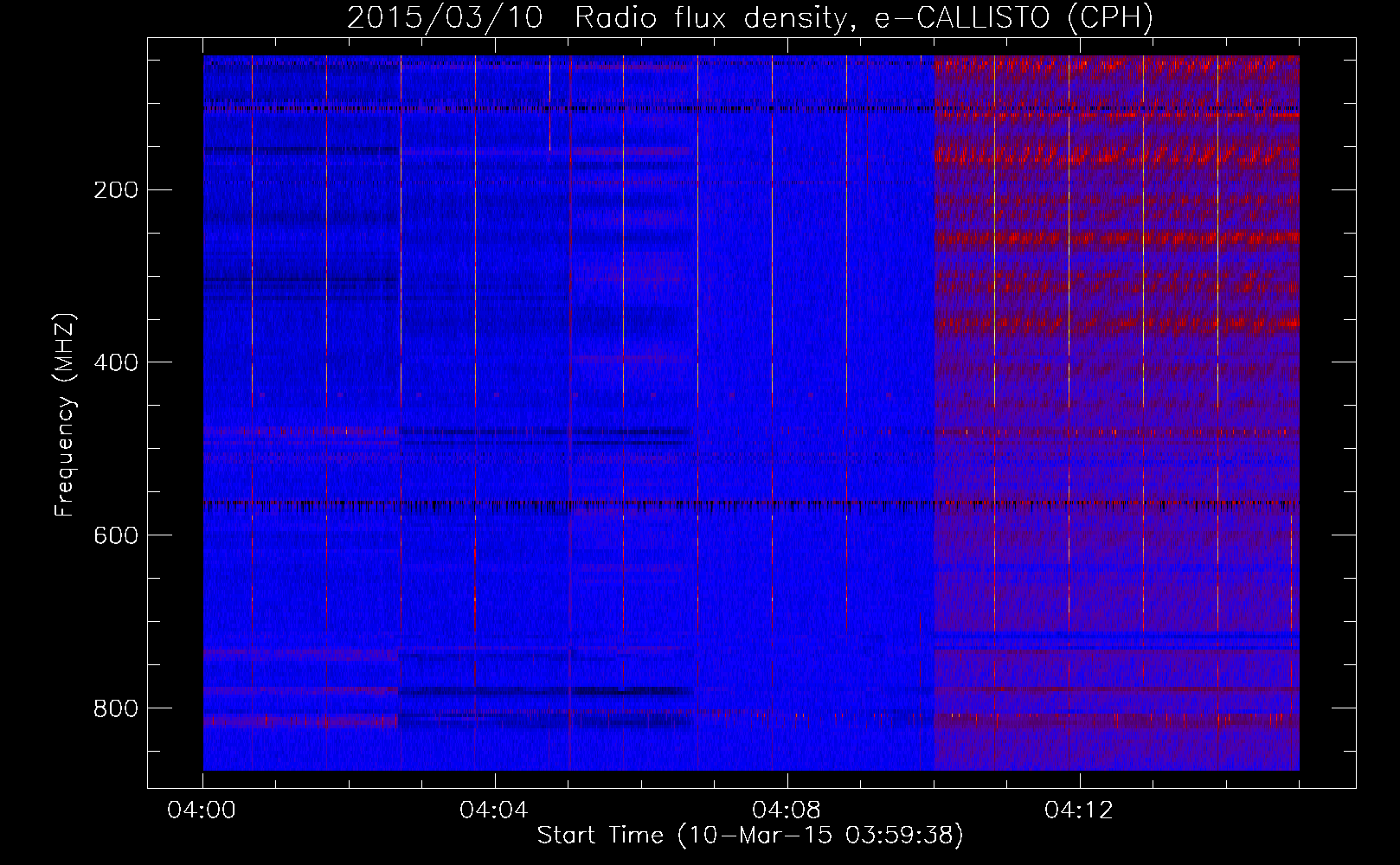1400x865 pixels.
Task: Click the 600 frequency tick label
Action: click(x=116, y=535)
